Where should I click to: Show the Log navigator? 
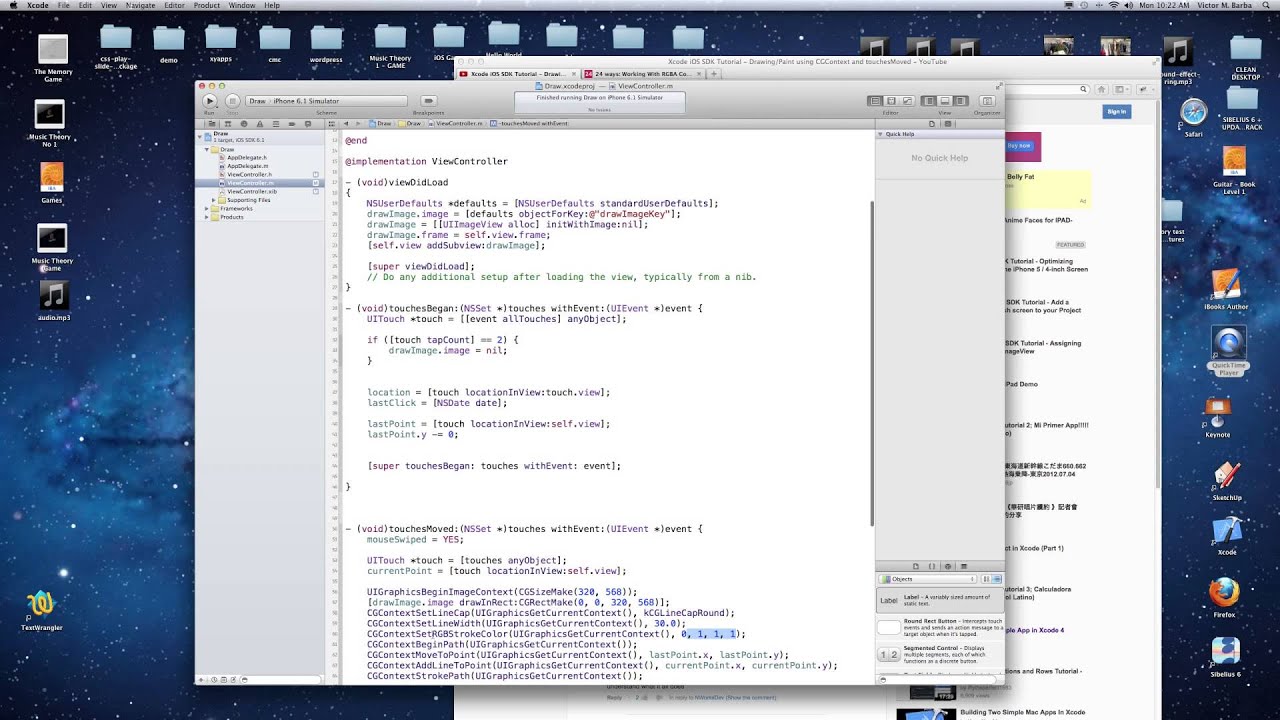point(308,124)
